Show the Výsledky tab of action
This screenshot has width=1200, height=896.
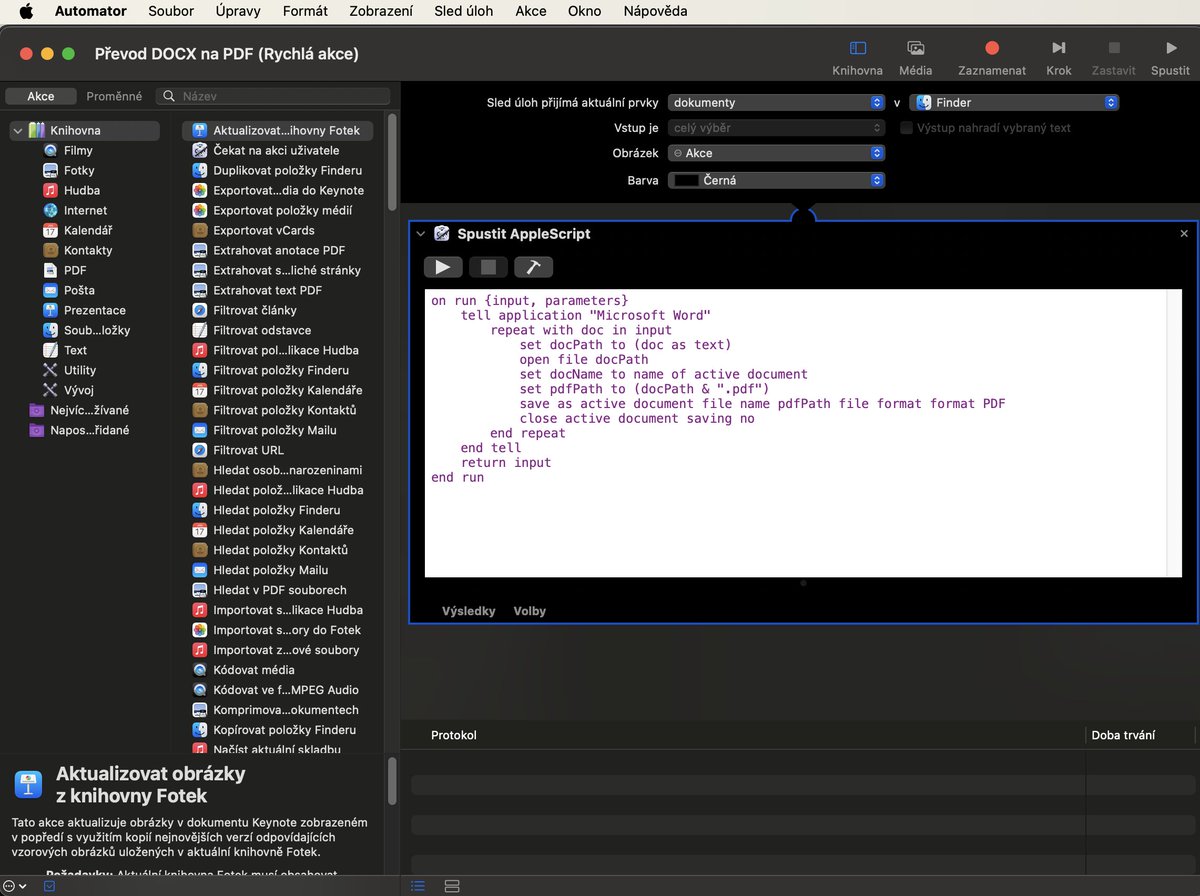[x=468, y=611]
